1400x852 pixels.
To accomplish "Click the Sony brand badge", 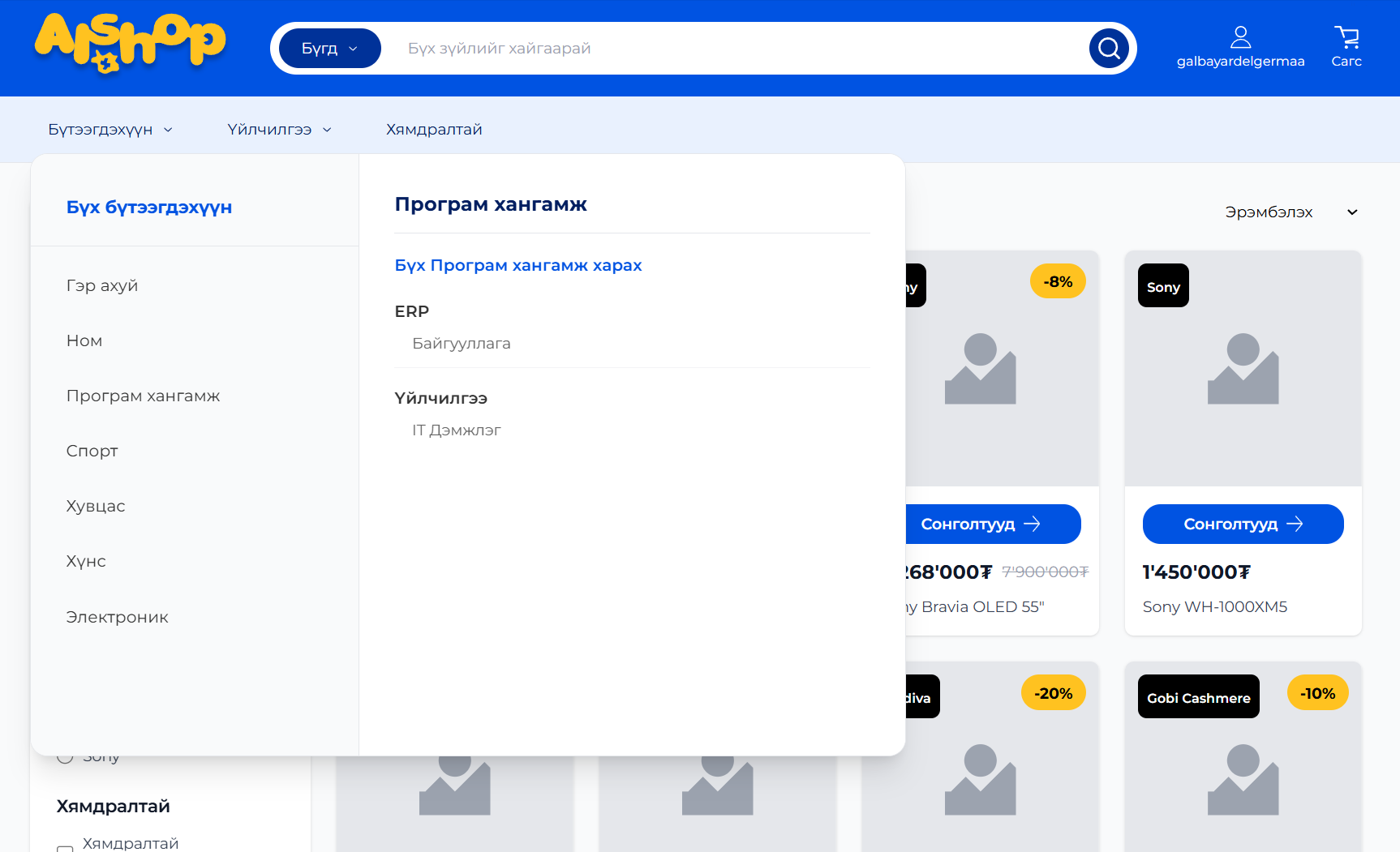I will tap(1163, 286).
